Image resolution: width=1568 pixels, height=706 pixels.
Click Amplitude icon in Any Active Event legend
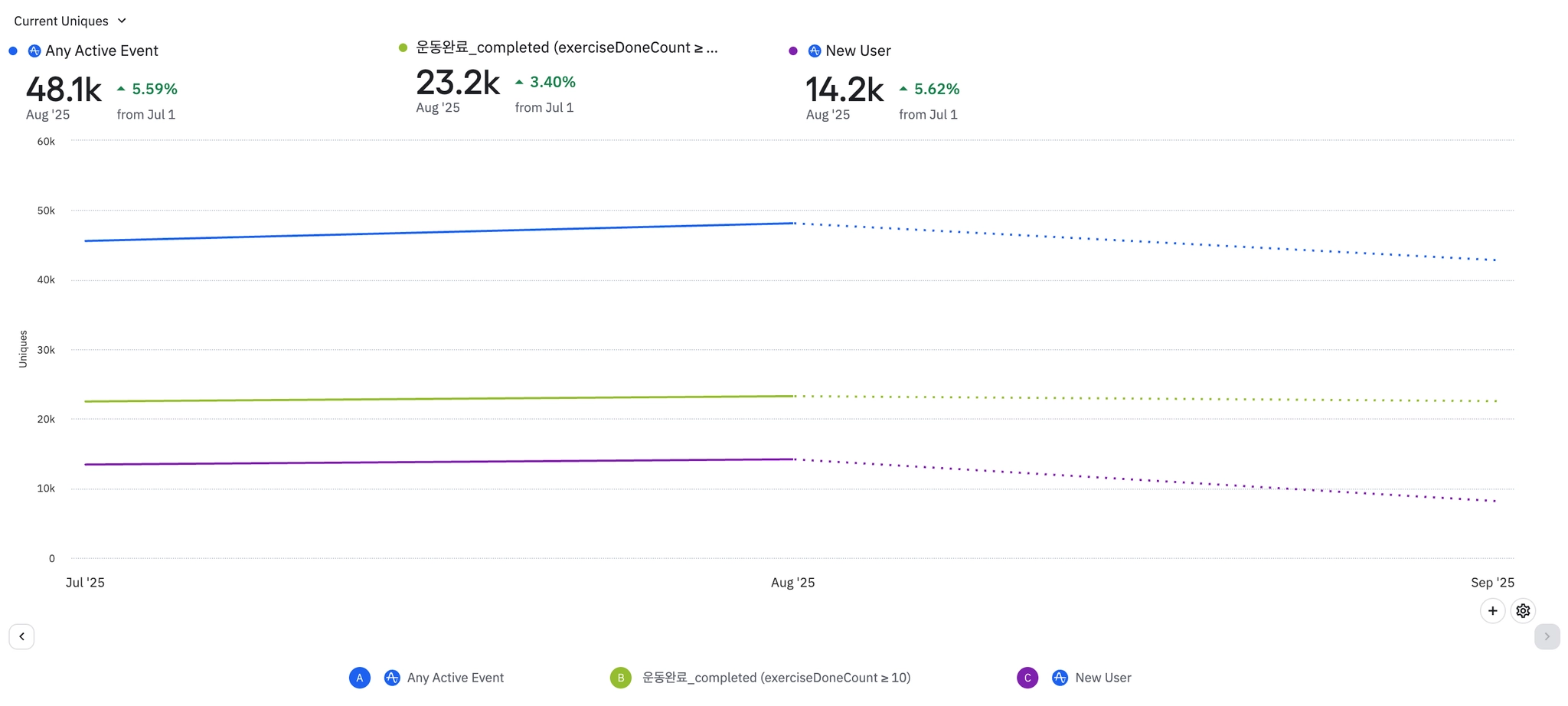click(392, 678)
